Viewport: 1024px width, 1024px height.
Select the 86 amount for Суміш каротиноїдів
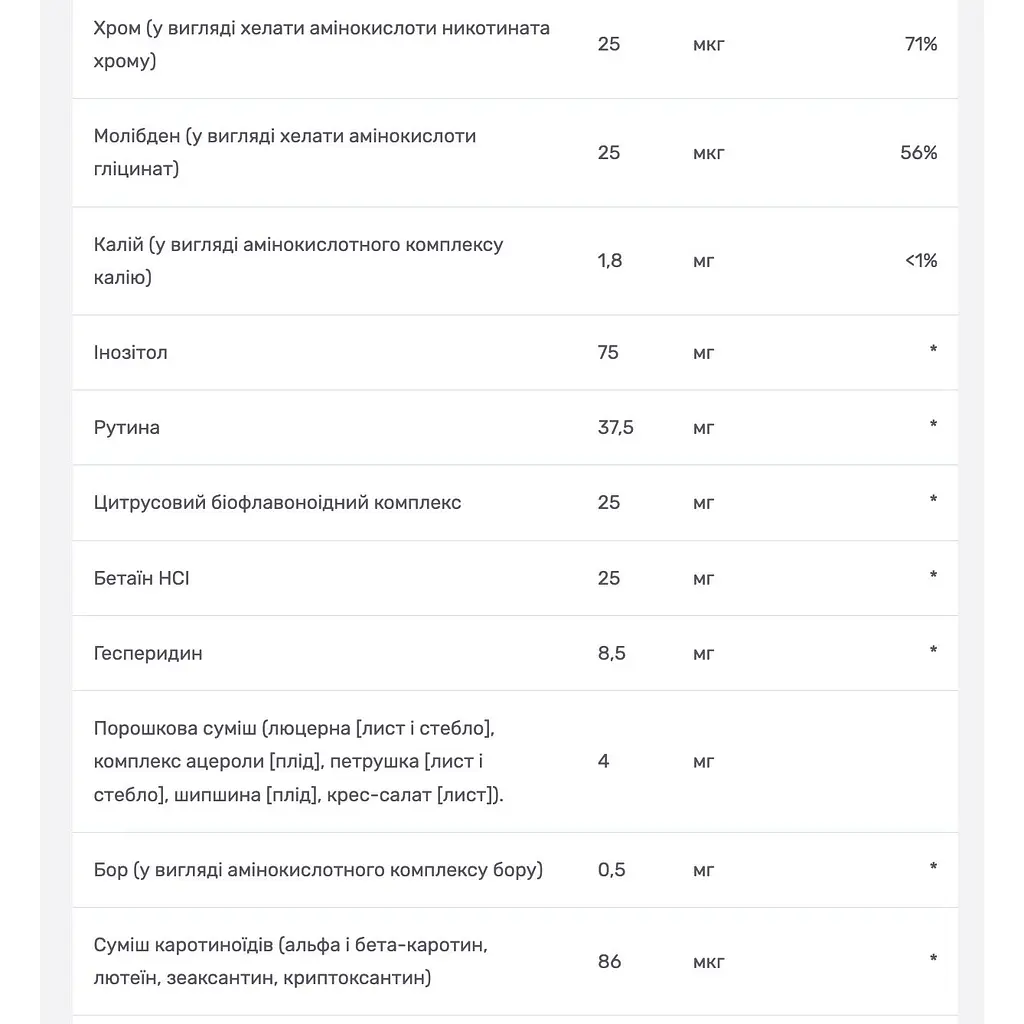pos(609,961)
